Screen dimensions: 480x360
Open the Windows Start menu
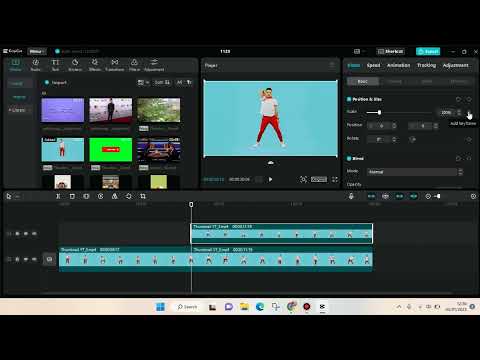[x=160, y=307]
